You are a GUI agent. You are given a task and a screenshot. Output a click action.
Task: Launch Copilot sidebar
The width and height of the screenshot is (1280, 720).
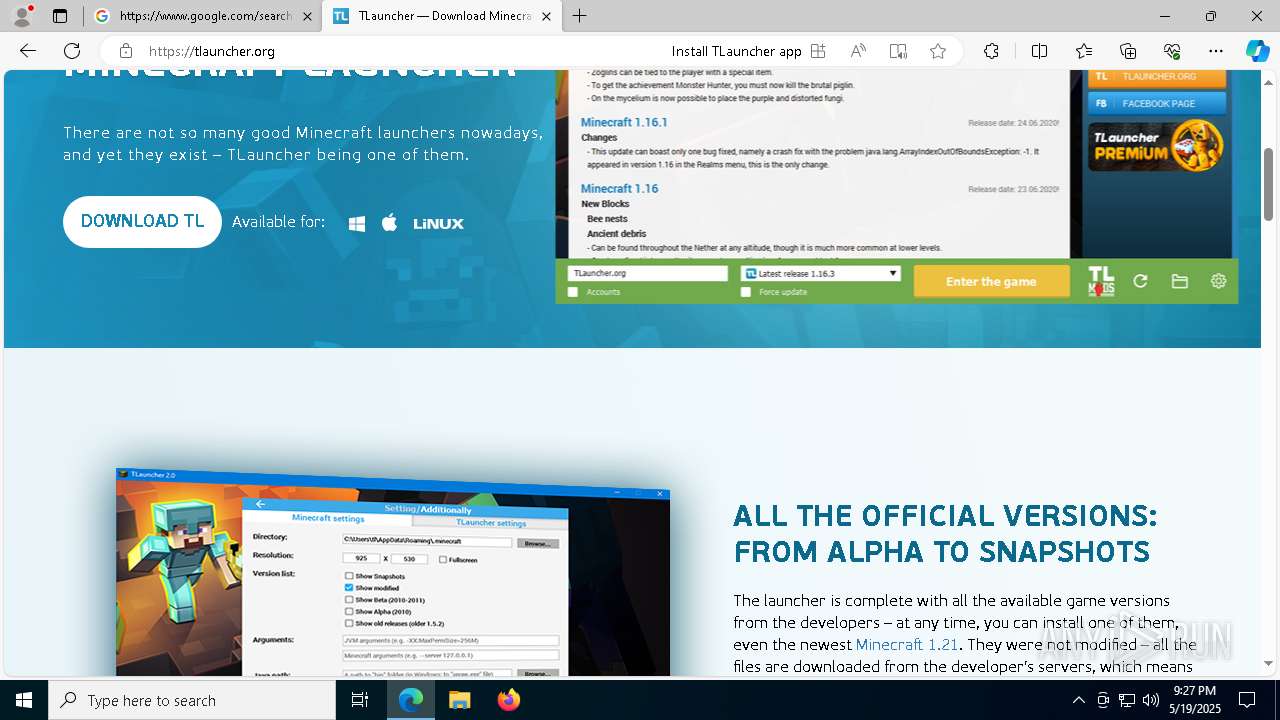[1257, 51]
